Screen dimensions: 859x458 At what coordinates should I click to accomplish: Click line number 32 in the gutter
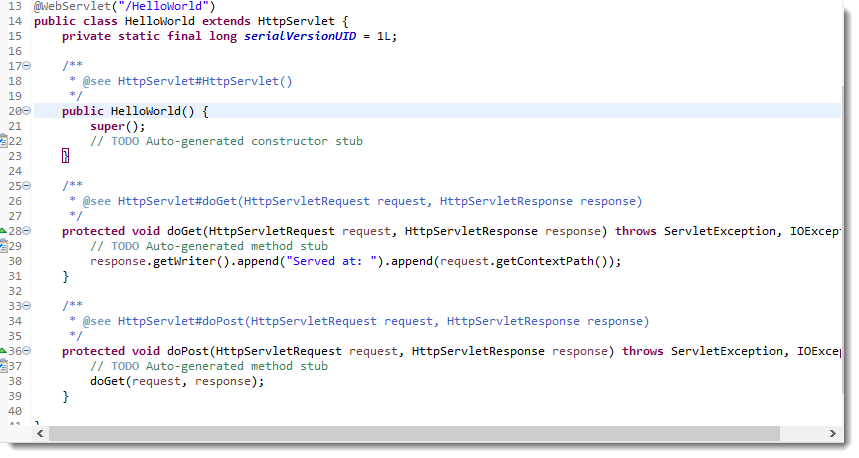click(15, 291)
